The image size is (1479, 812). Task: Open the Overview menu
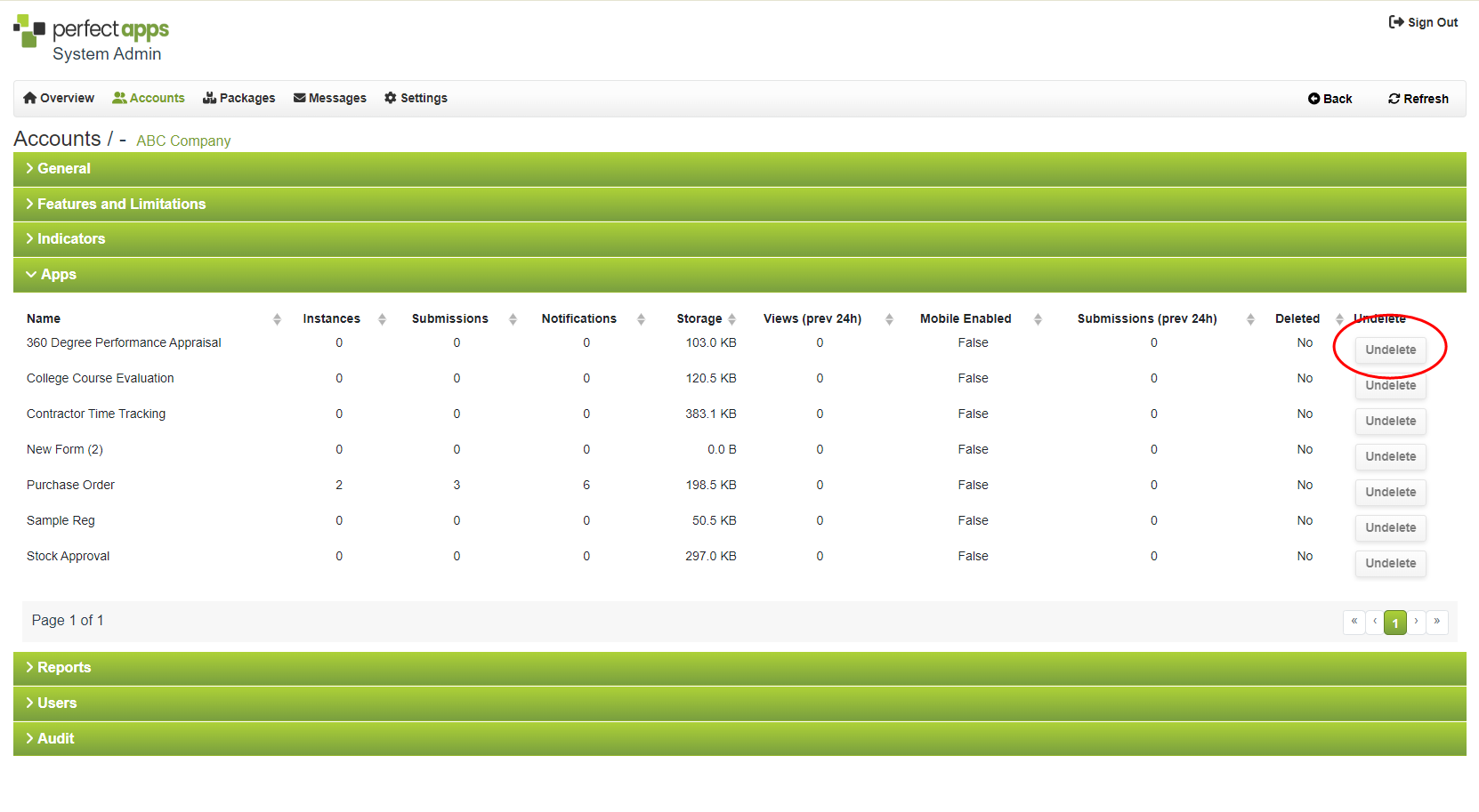[x=59, y=98]
